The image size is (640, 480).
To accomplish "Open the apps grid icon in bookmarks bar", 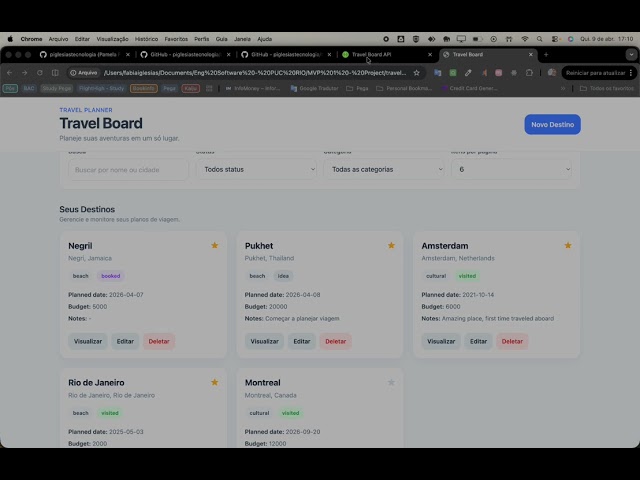I will (209, 88).
